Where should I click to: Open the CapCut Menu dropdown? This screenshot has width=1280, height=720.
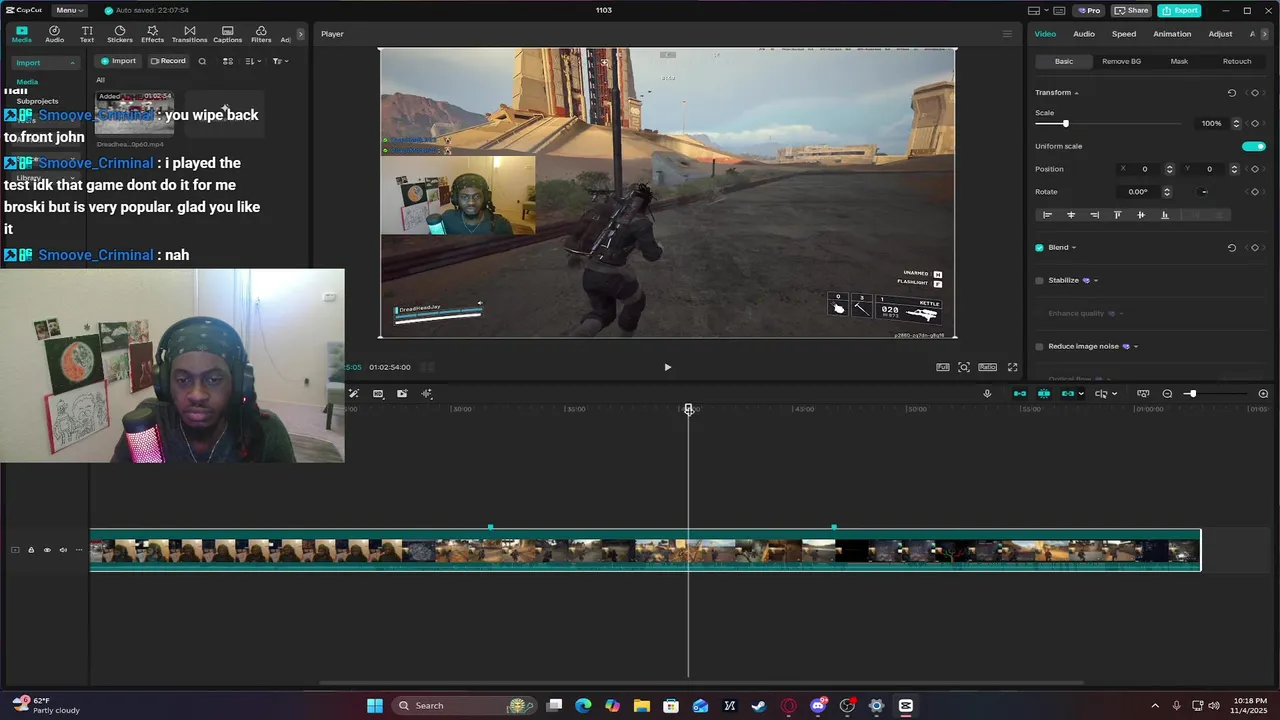69,10
